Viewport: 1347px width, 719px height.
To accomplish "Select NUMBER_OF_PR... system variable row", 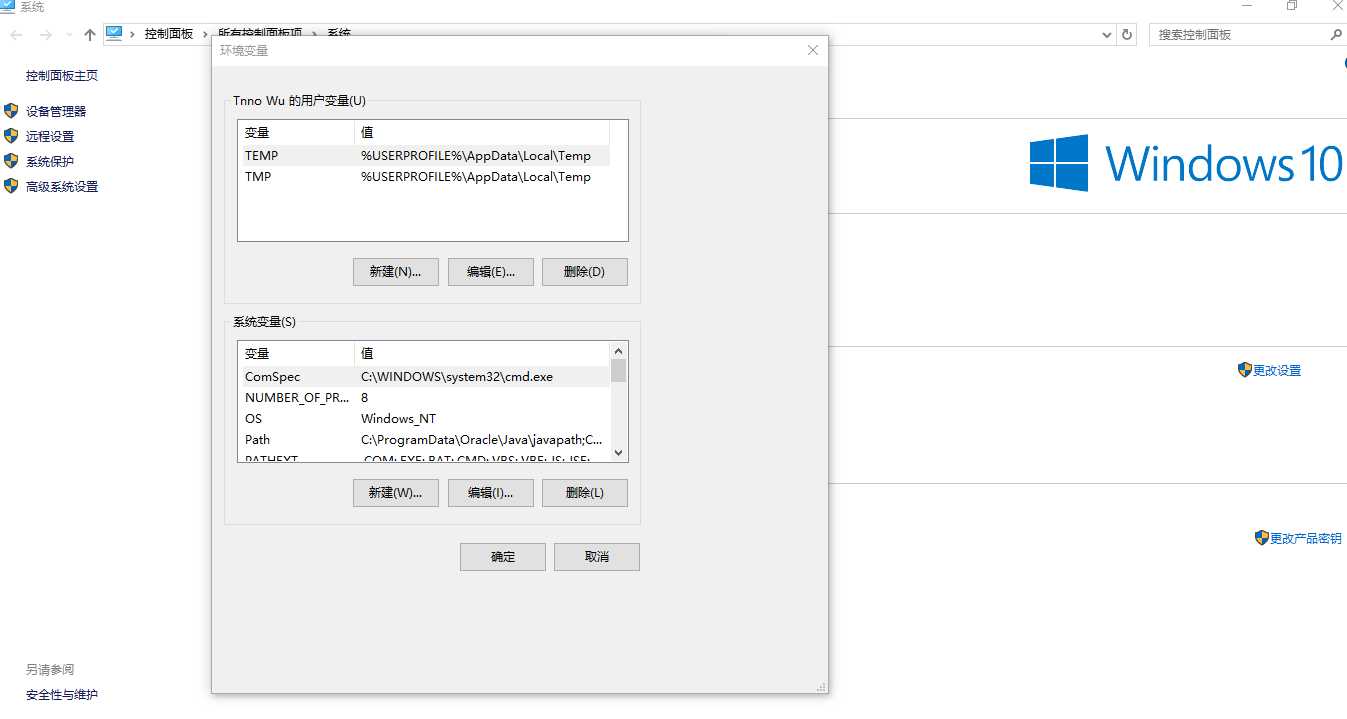I will click(423, 397).
